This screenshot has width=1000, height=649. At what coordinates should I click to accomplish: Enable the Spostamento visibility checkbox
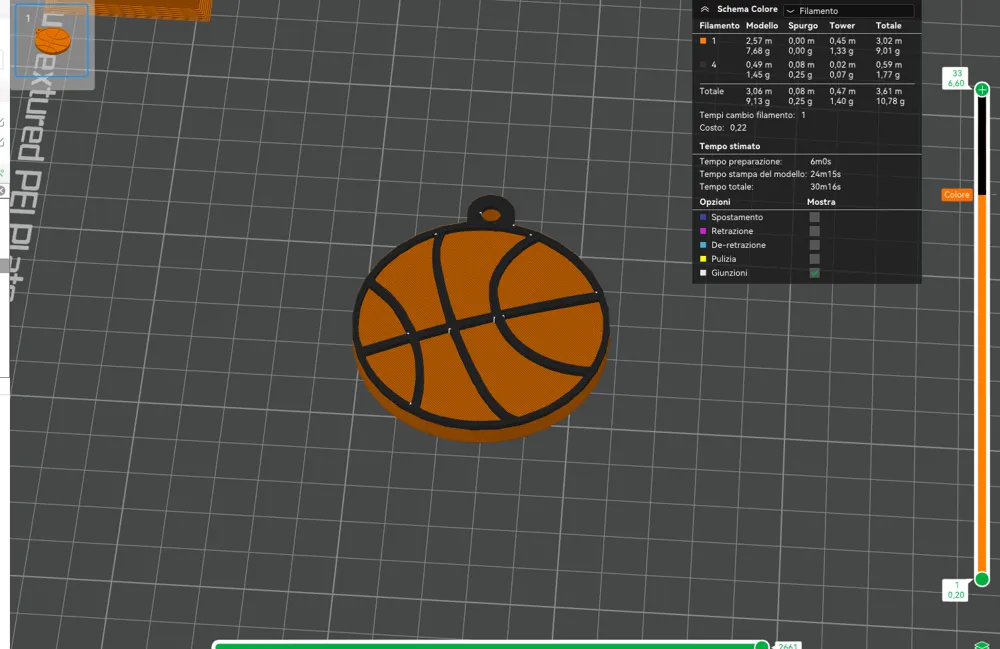(x=814, y=217)
